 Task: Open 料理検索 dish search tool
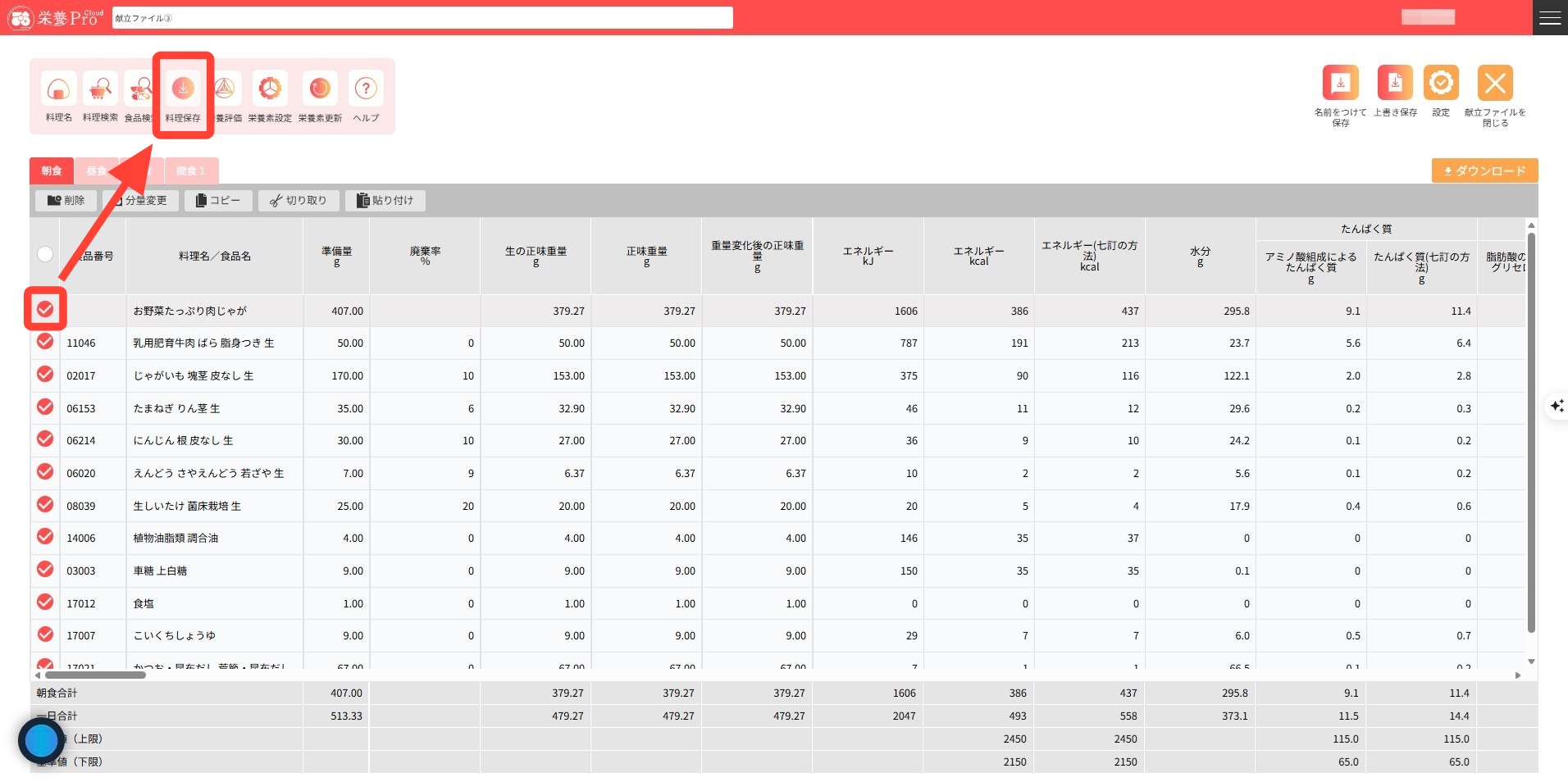click(x=100, y=89)
